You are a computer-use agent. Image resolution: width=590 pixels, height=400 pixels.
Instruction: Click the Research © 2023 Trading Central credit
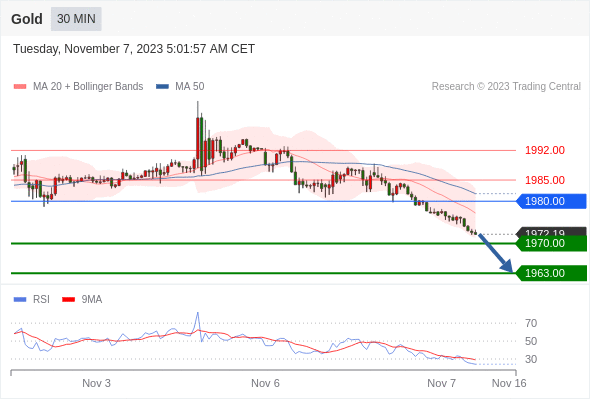[506, 87]
